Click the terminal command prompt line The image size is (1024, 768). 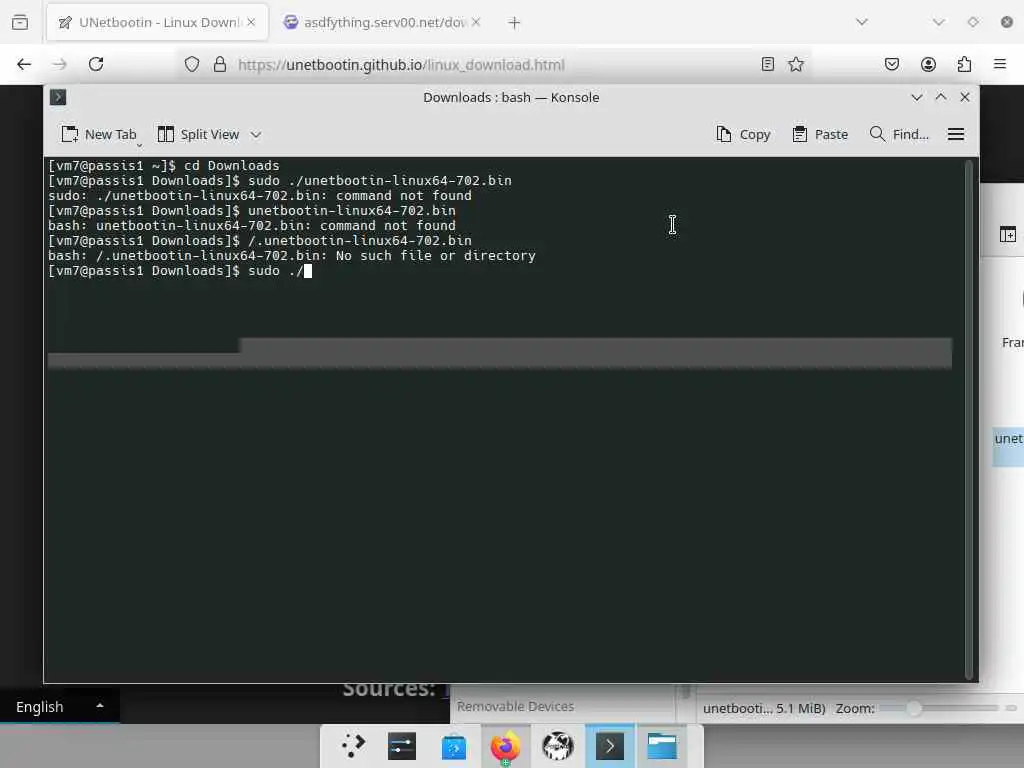[x=180, y=271]
